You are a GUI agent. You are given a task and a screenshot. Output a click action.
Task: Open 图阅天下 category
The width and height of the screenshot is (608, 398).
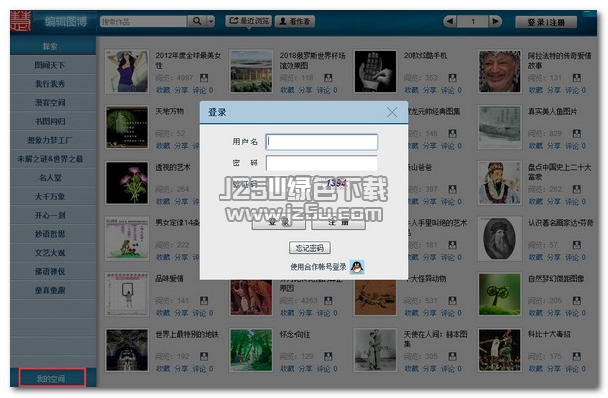click(53, 65)
